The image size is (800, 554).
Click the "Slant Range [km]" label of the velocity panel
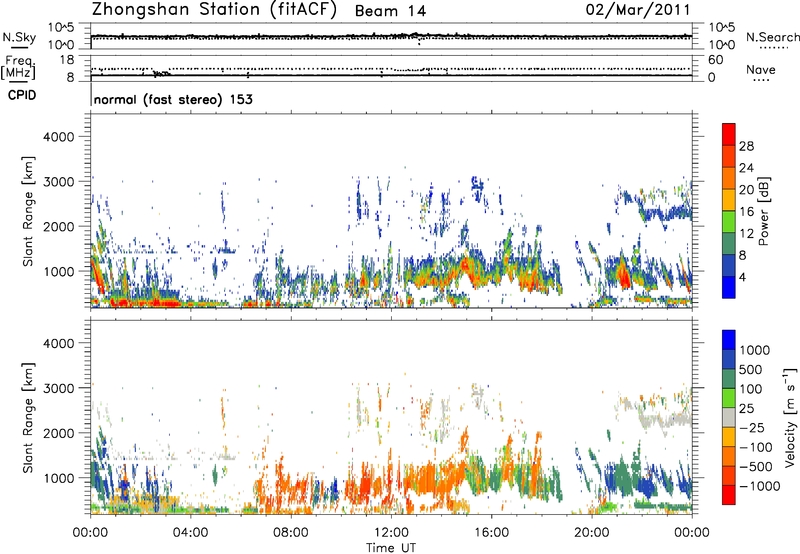[x=28, y=417]
